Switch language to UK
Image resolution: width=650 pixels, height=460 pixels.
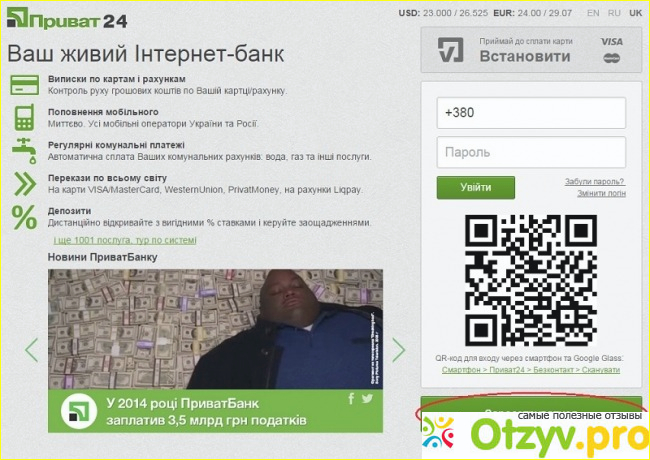click(x=635, y=13)
